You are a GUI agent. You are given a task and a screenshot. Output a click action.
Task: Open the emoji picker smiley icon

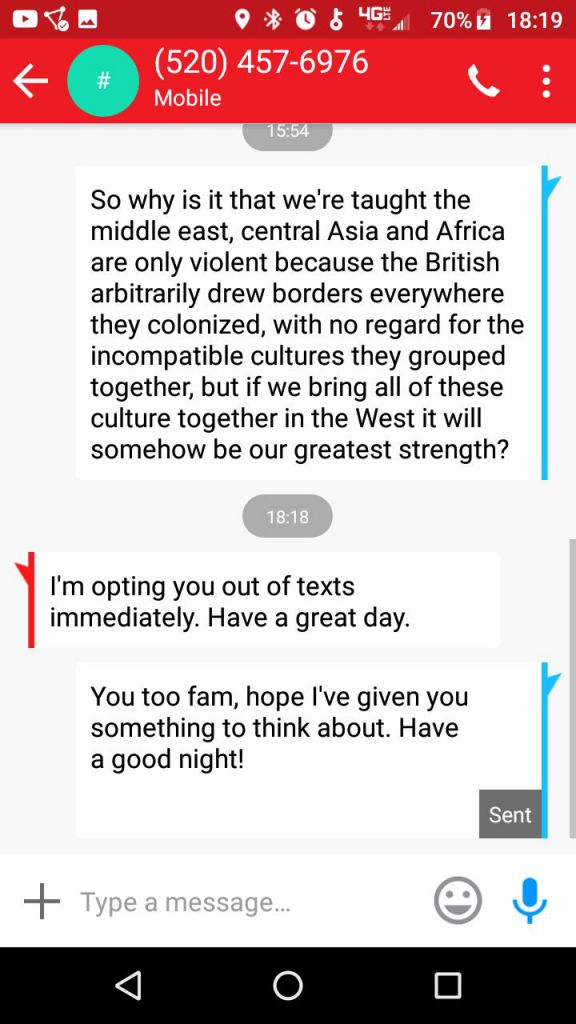pyautogui.click(x=458, y=900)
